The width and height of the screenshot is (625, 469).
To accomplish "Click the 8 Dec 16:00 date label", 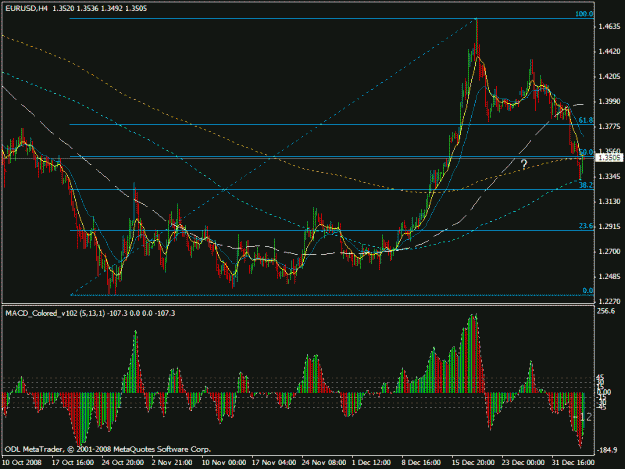I will (421, 463).
